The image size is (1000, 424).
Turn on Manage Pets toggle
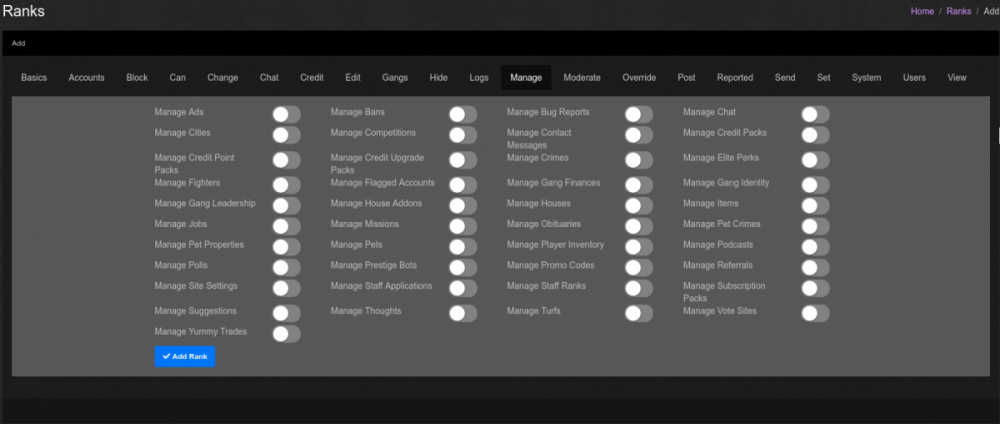pyautogui.click(x=462, y=247)
